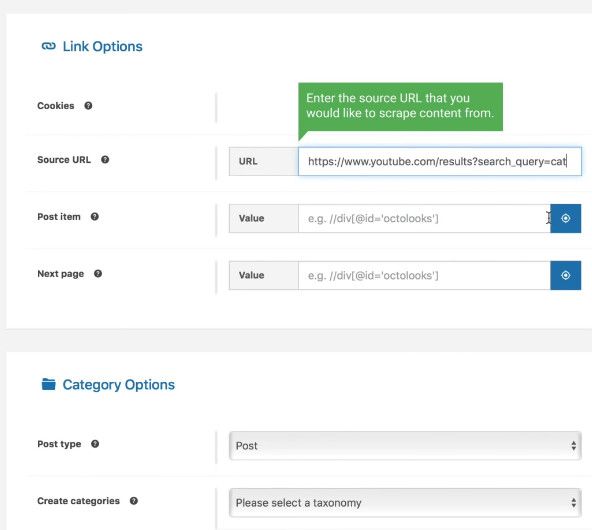Click the green source URL tooltip
The height and width of the screenshot is (530, 592).
pyautogui.click(x=400, y=107)
